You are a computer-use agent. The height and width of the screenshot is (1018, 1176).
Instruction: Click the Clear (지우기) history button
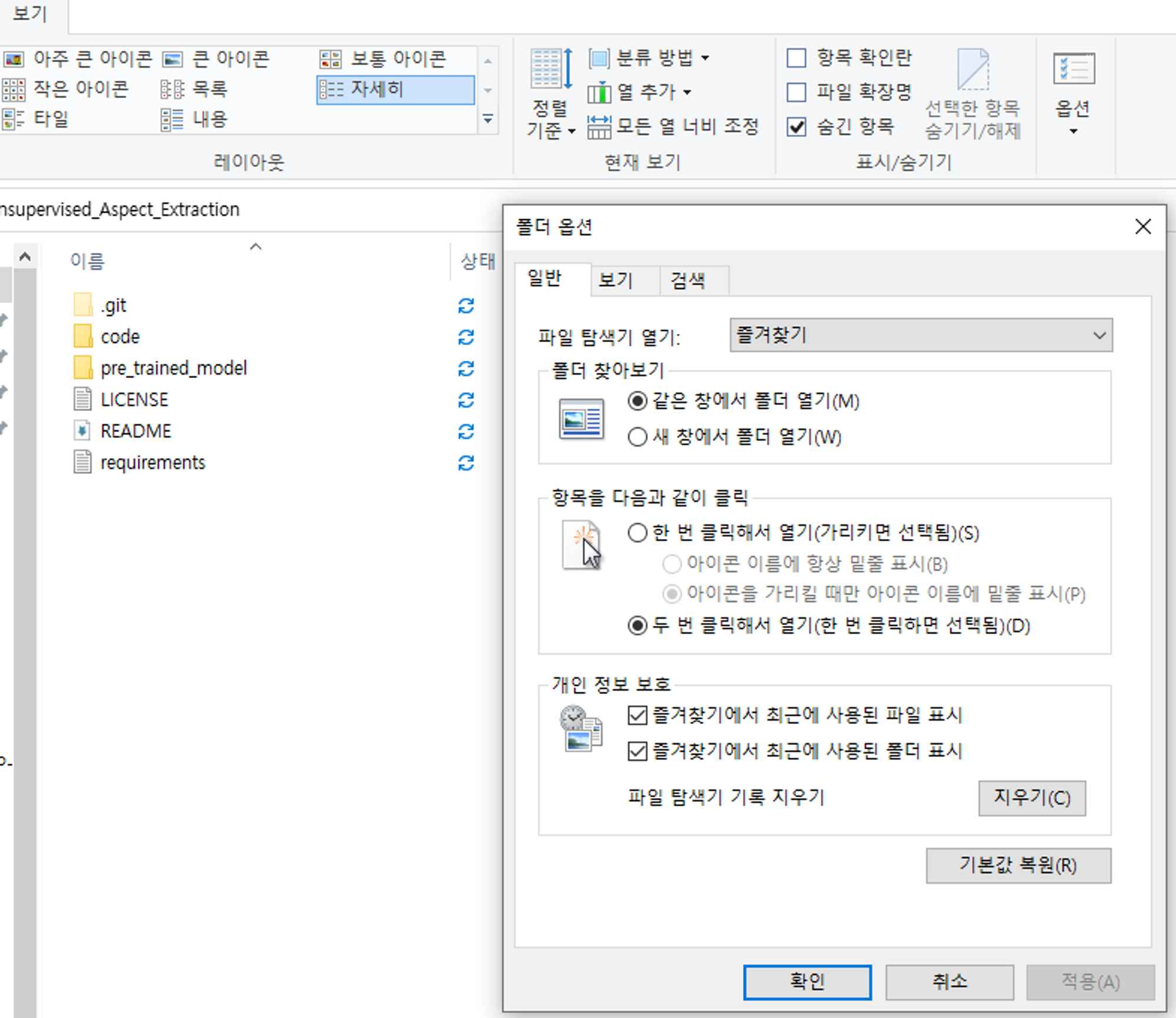(x=1031, y=798)
